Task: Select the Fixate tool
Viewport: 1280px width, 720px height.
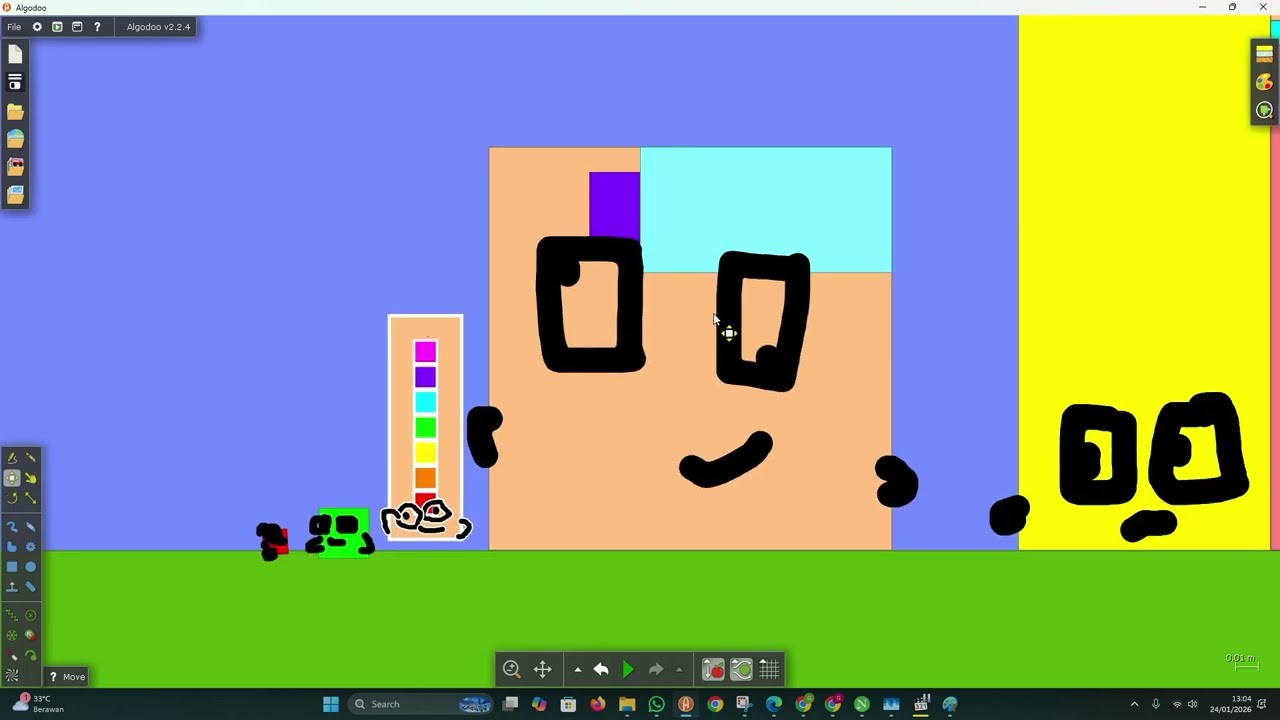Action: click(x=30, y=616)
